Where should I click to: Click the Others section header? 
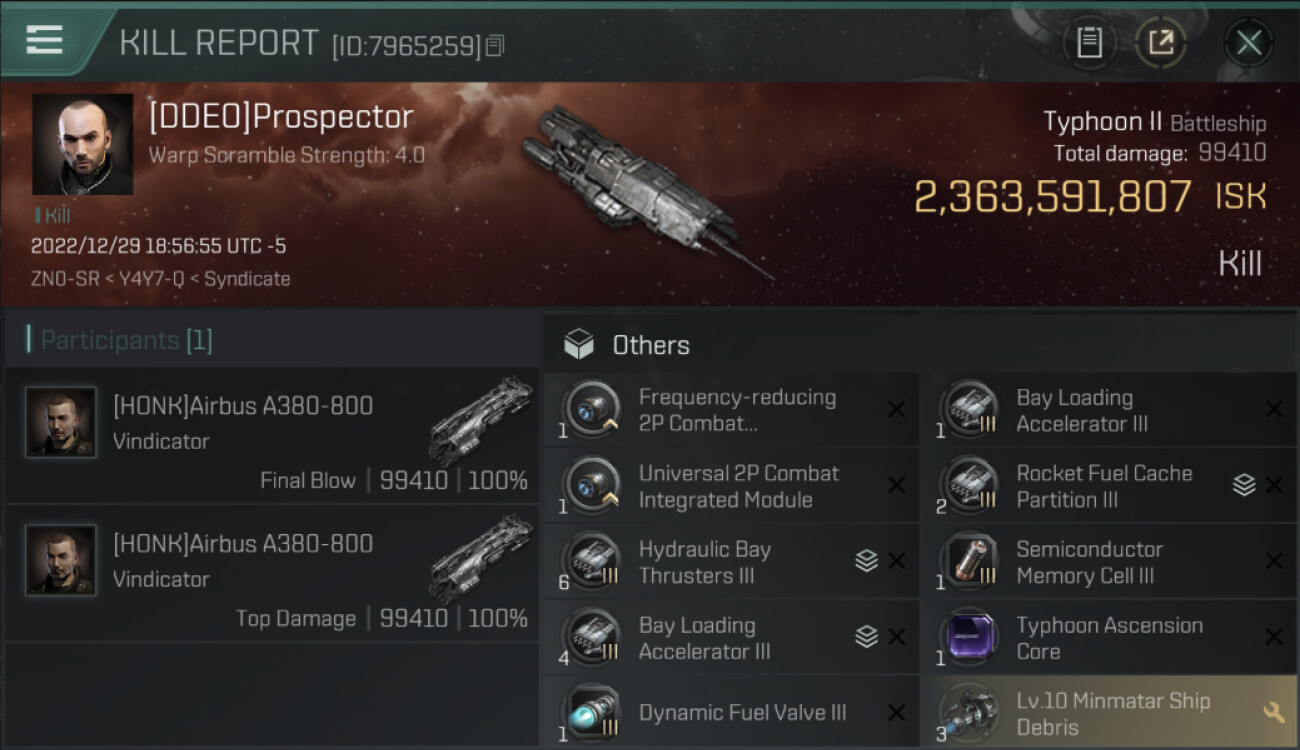pos(650,345)
